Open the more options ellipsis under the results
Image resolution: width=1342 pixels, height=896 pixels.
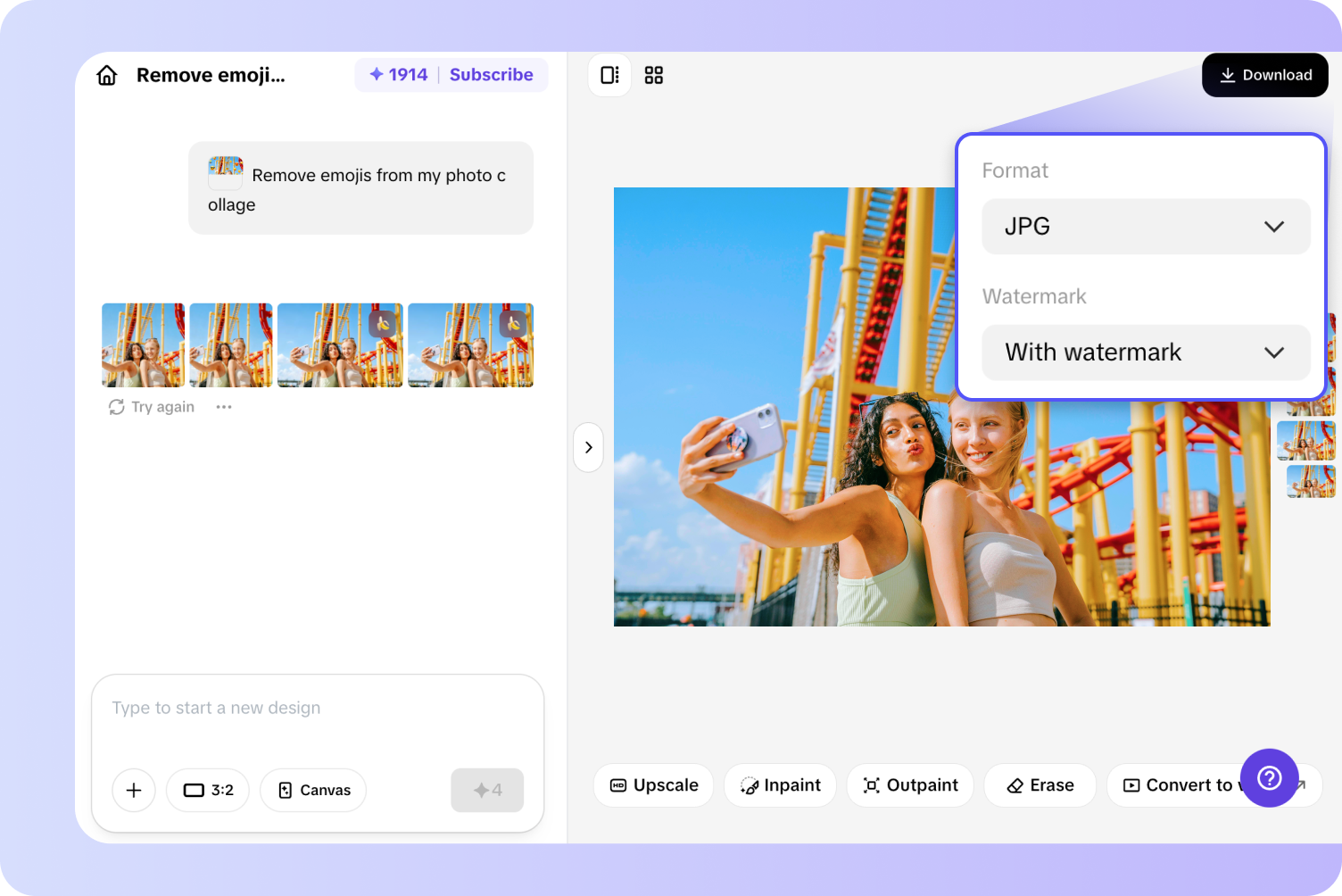(223, 407)
